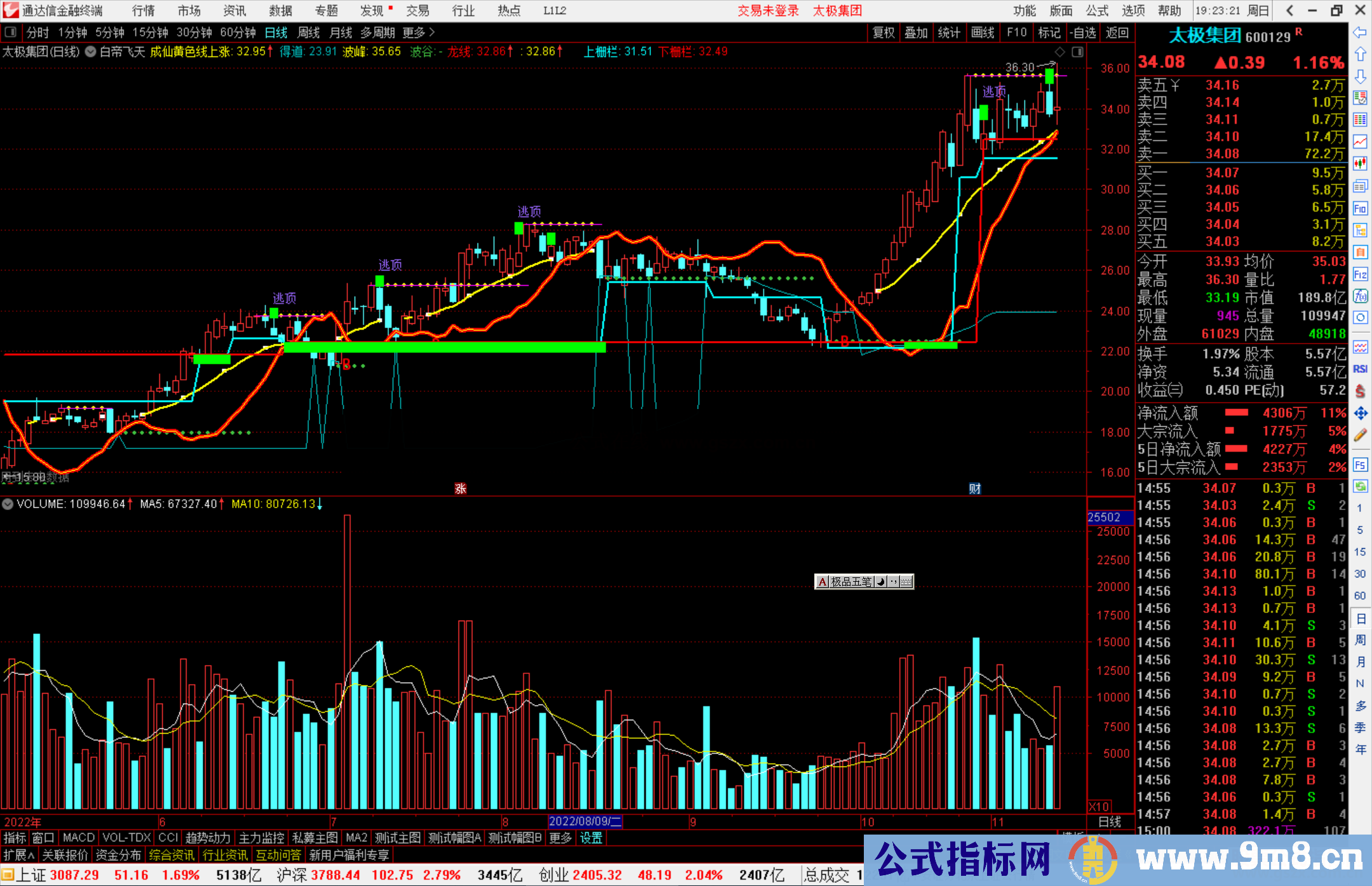
Task: Click the blue left-arrow back icon
Action: coord(1360,32)
